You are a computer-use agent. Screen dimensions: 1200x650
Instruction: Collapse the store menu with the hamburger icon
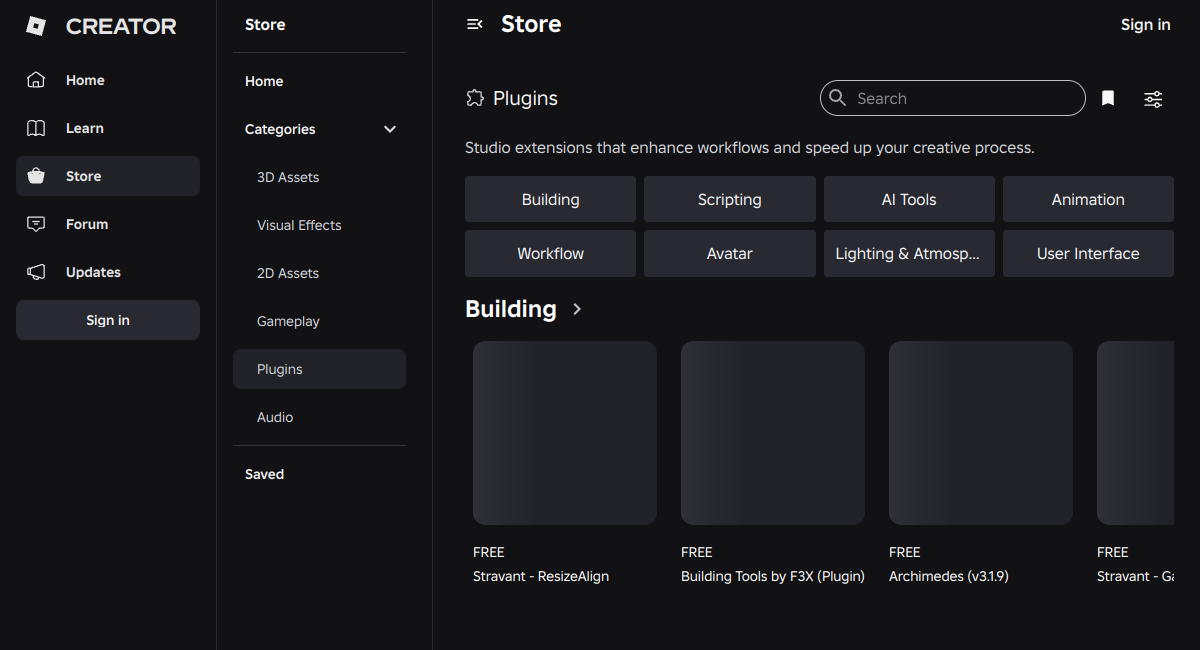pyautogui.click(x=475, y=24)
